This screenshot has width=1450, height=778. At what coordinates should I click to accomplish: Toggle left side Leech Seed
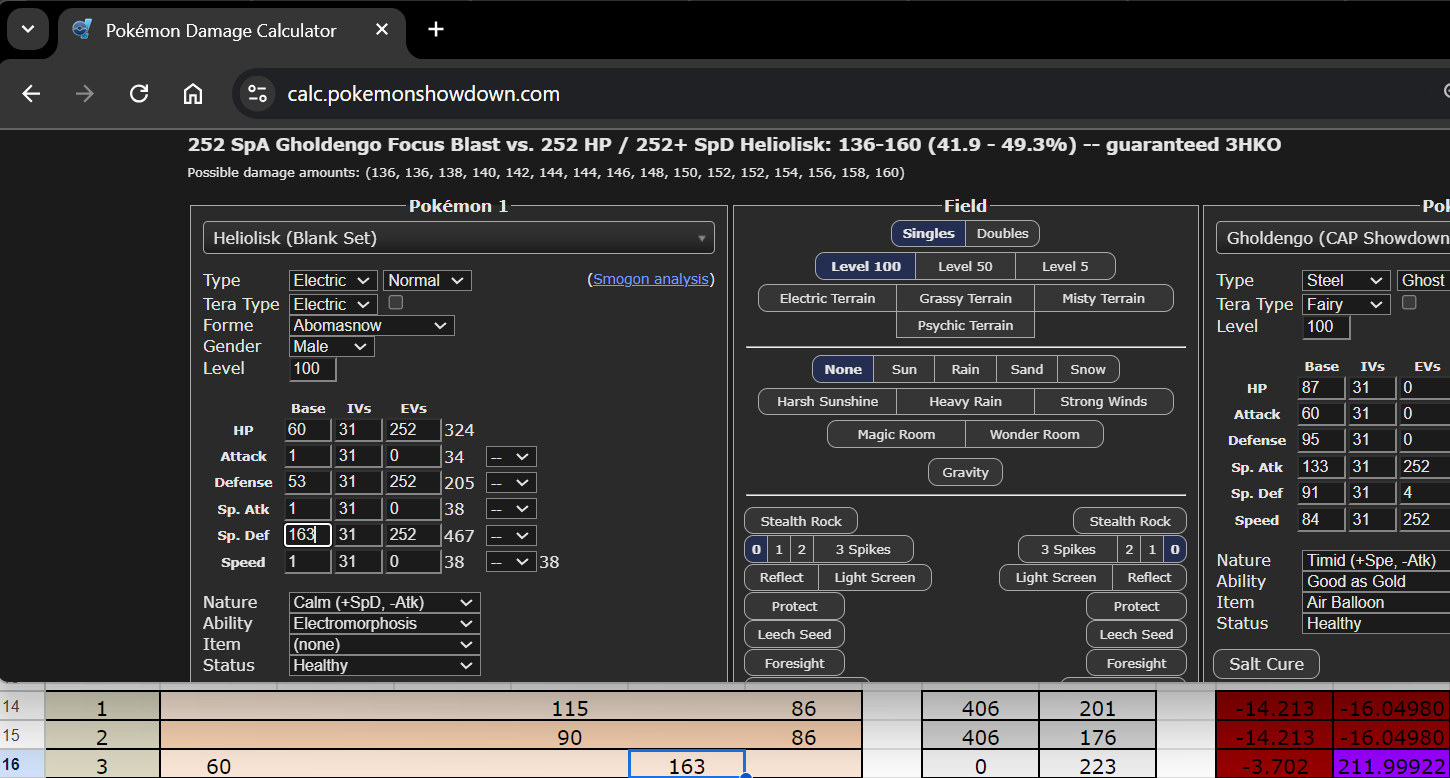pos(794,634)
